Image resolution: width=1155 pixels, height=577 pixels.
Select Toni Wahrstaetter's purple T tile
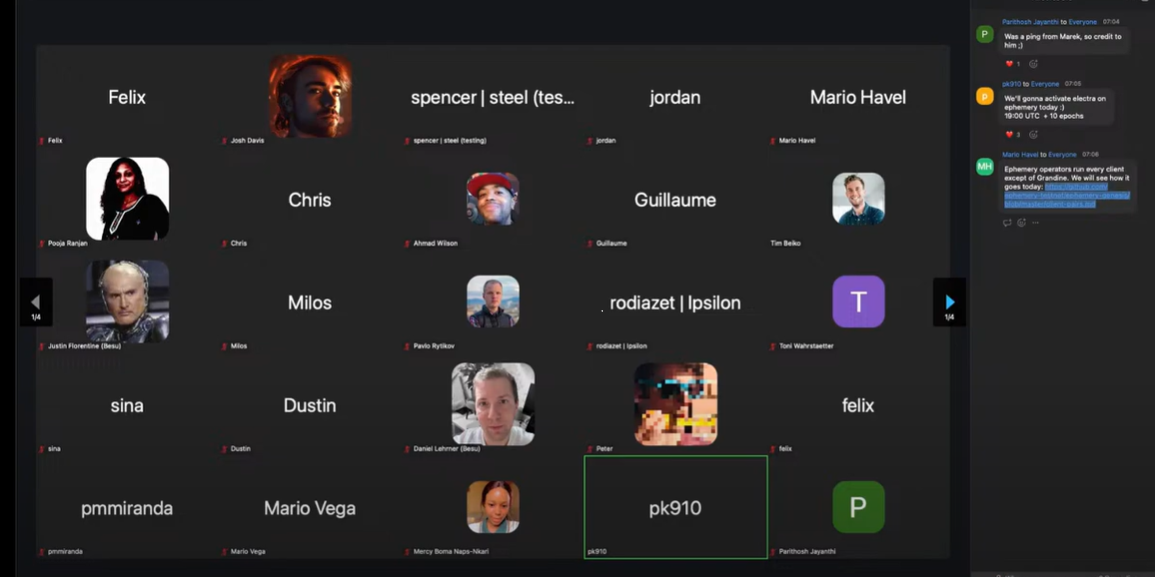coord(858,301)
